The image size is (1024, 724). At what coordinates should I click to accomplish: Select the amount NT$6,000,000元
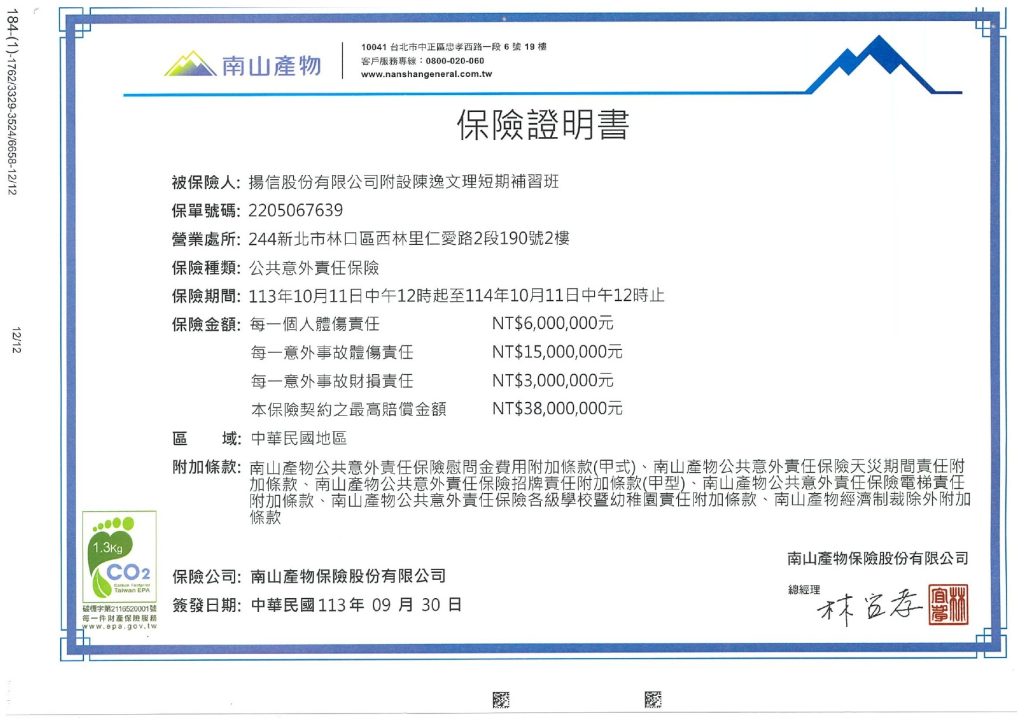pos(552,323)
